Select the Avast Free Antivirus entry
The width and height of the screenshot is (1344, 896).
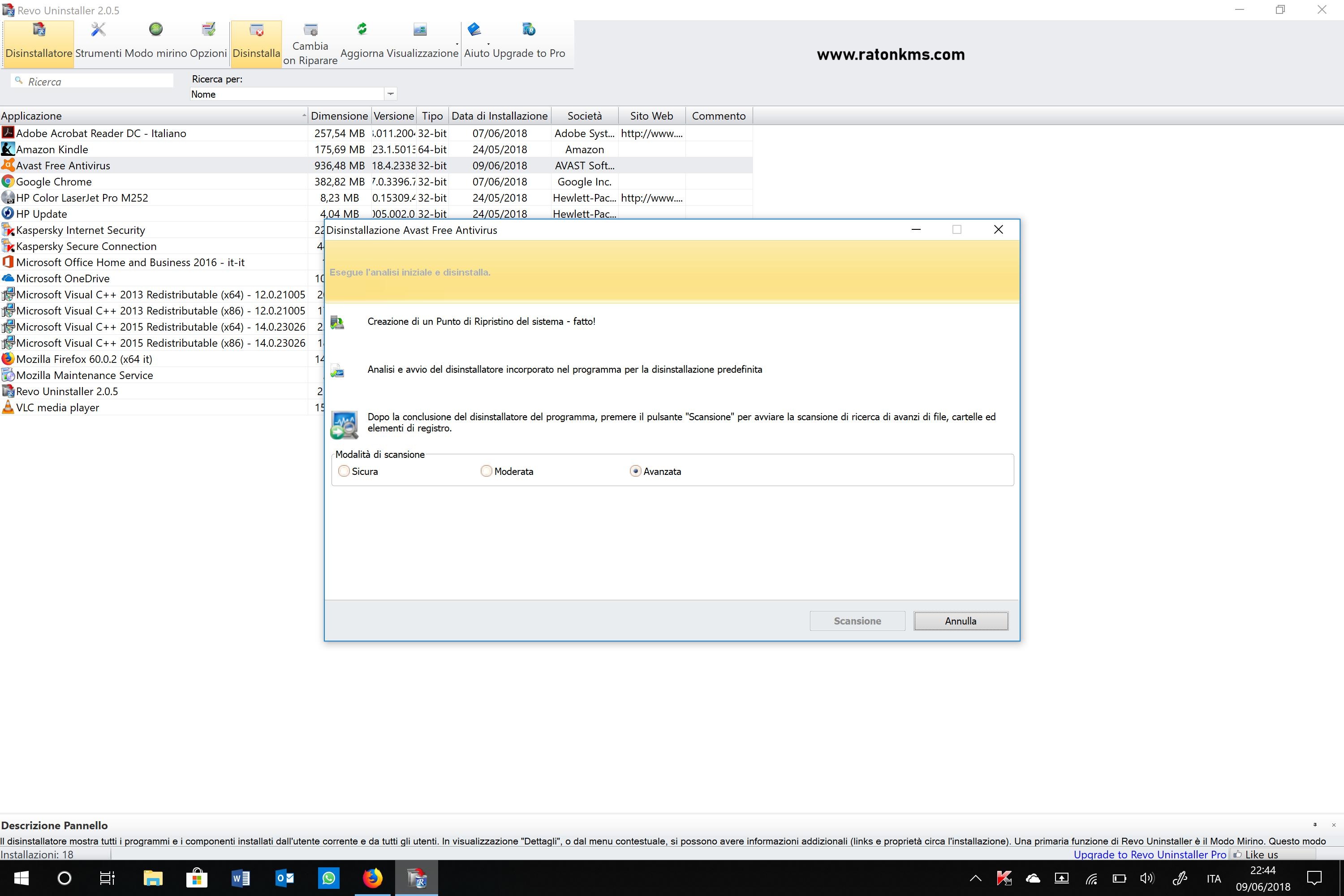point(376,165)
